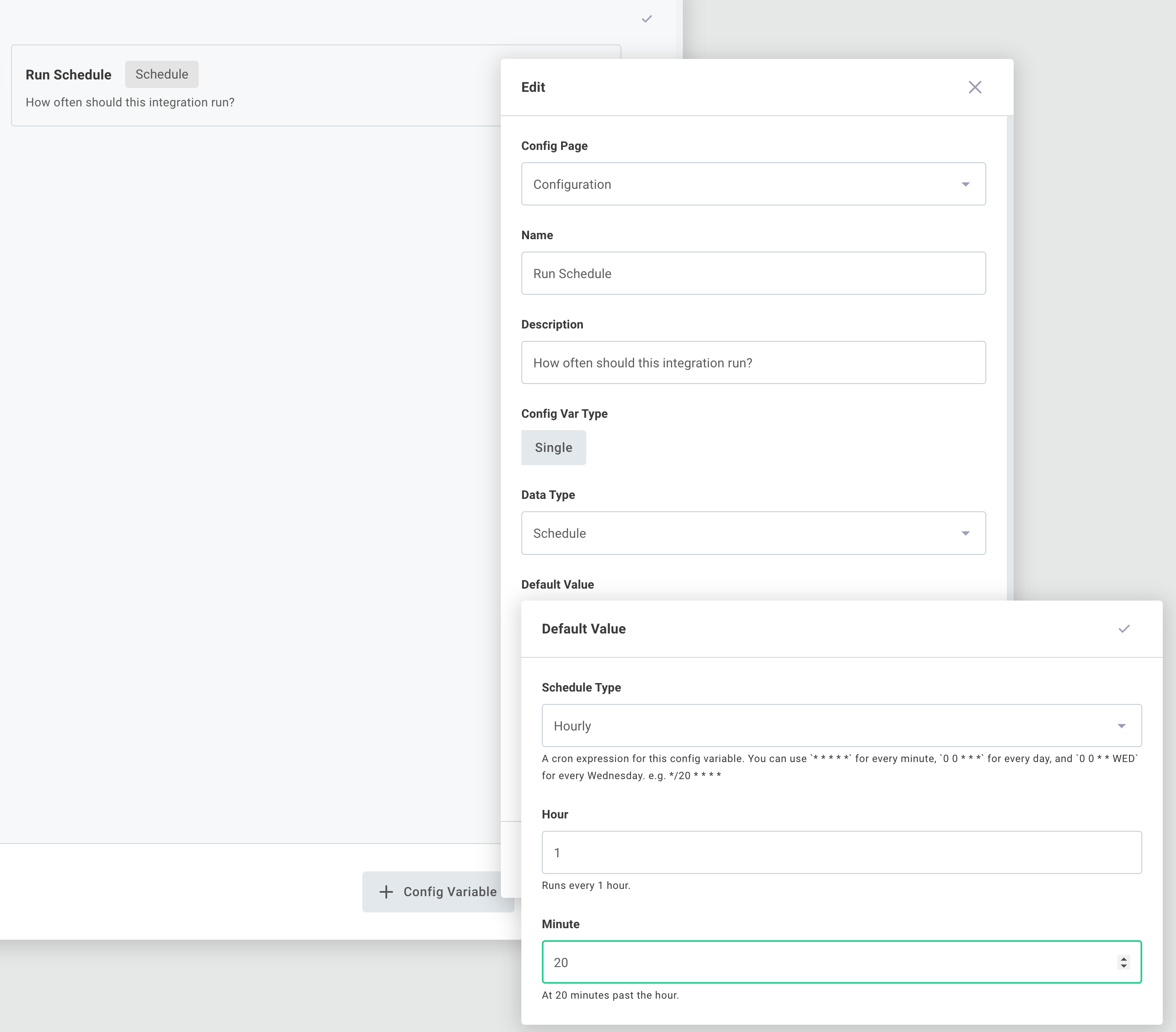Expand the Data Type Schedule dropdown

(753, 533)
